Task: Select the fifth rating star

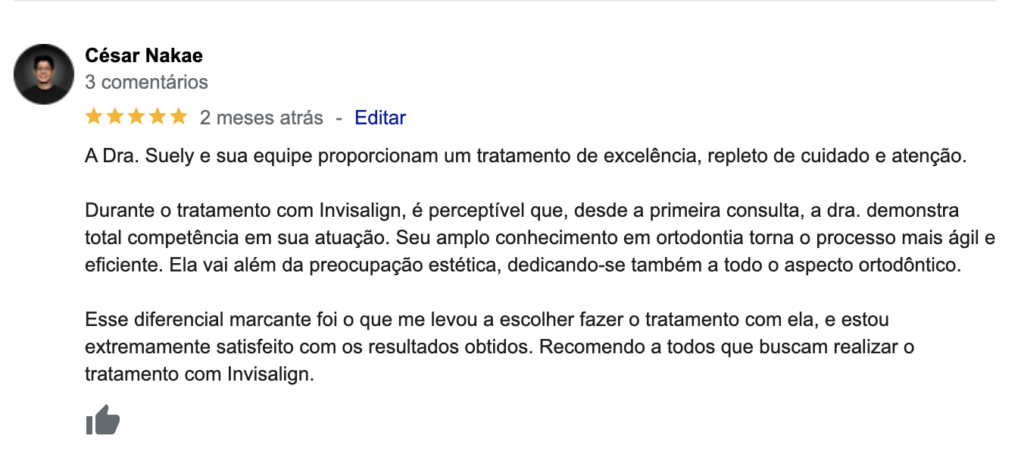Action: tap(178, 117)
